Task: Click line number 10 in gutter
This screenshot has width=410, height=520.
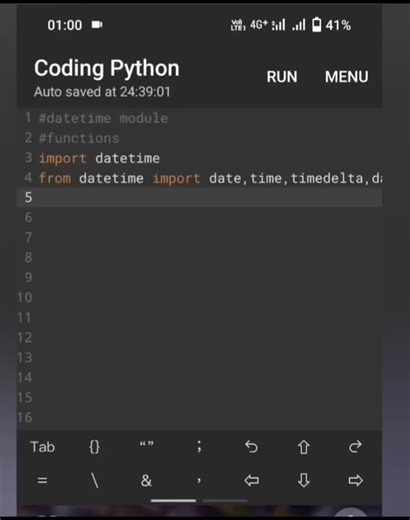Action: pyautogui.click(x=25, y=297)
